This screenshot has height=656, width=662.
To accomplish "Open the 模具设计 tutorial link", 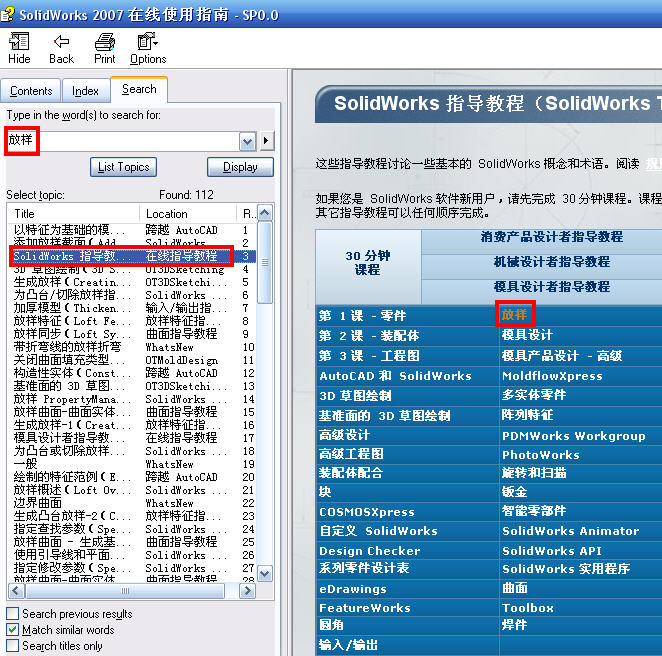I will (527, 335).
